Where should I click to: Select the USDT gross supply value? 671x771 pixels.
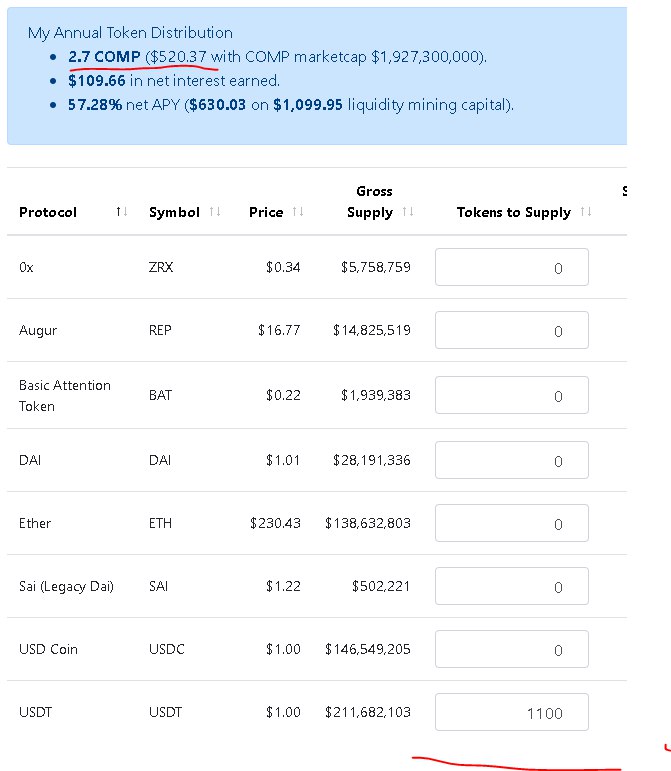[367, 712]
